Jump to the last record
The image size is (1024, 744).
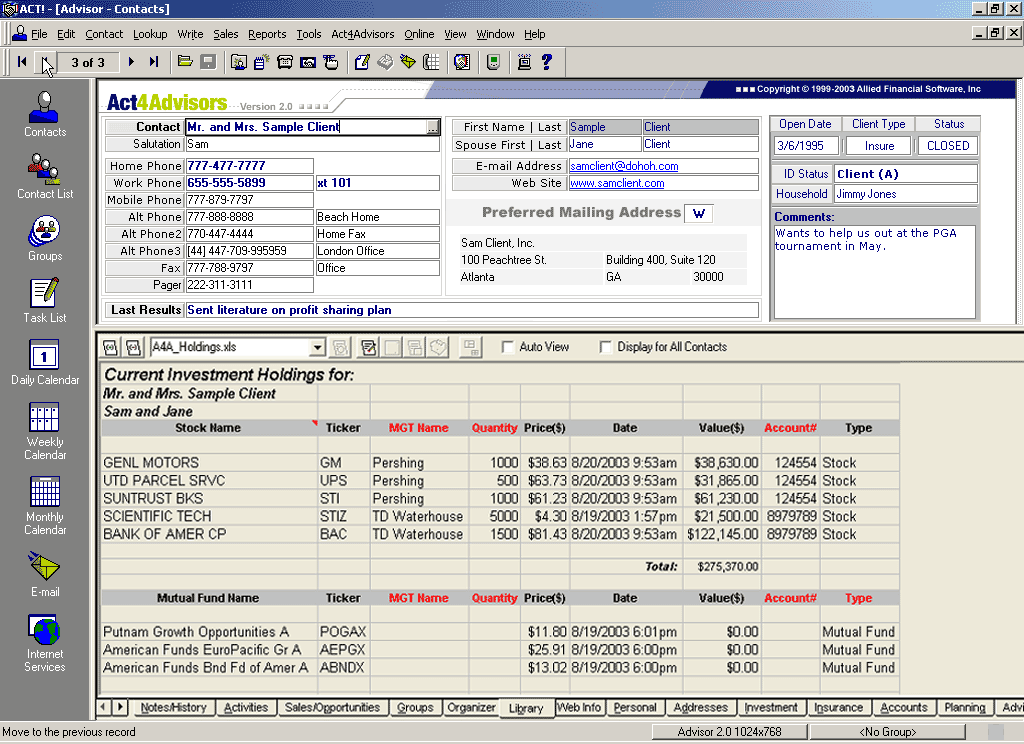(153, 62)
